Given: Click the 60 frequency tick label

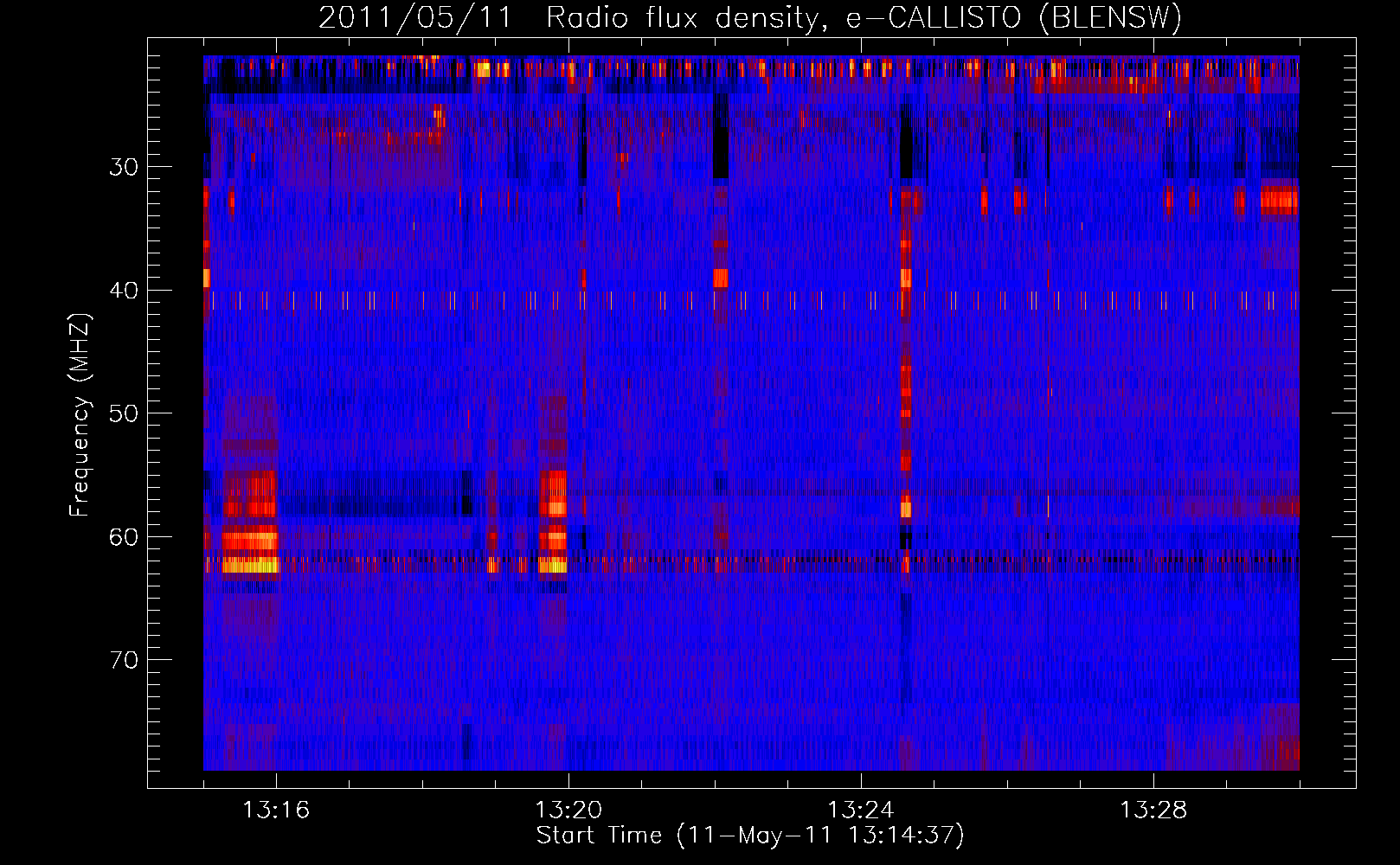Looking at the screenshot, I should (x=124, y=537).
